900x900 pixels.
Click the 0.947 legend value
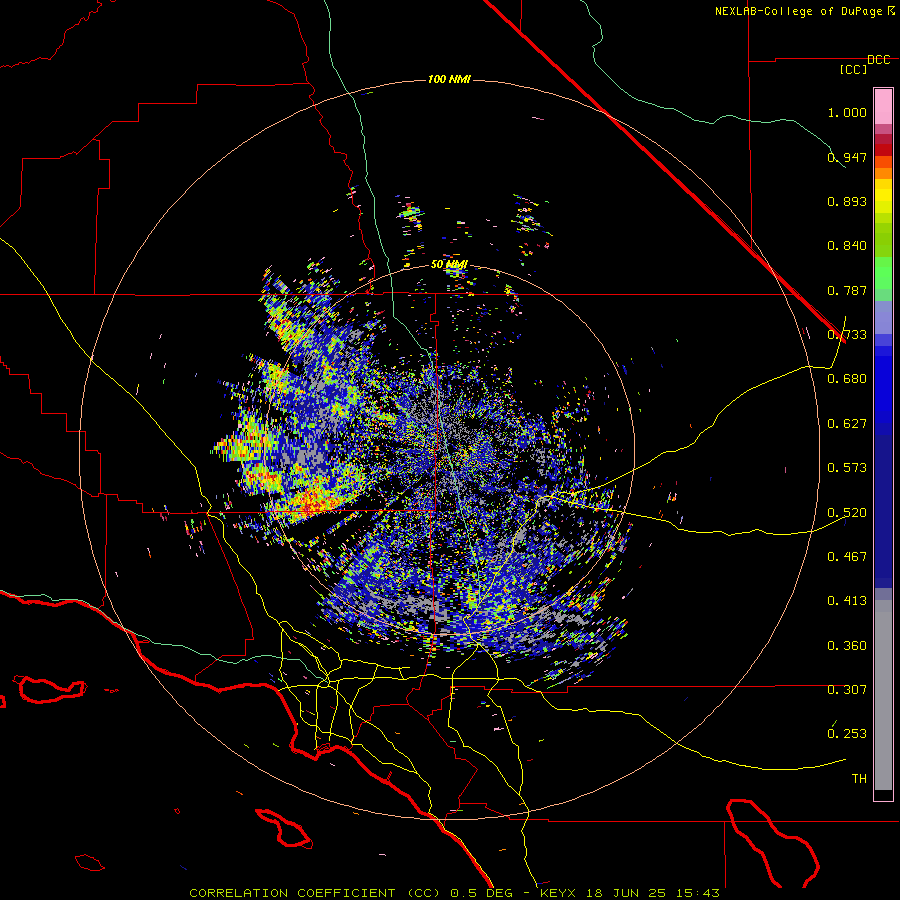pyautogui.click(x=847, y=157)
